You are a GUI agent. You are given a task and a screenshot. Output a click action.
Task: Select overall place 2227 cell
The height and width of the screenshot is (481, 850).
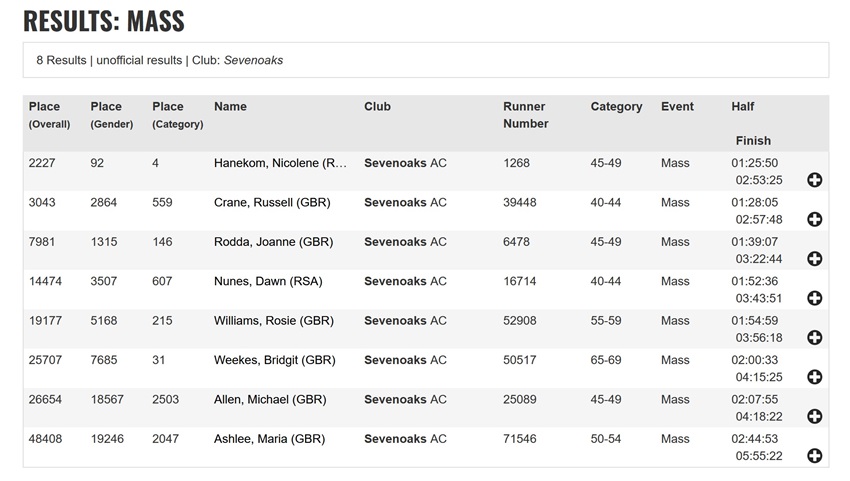(42, 163)
